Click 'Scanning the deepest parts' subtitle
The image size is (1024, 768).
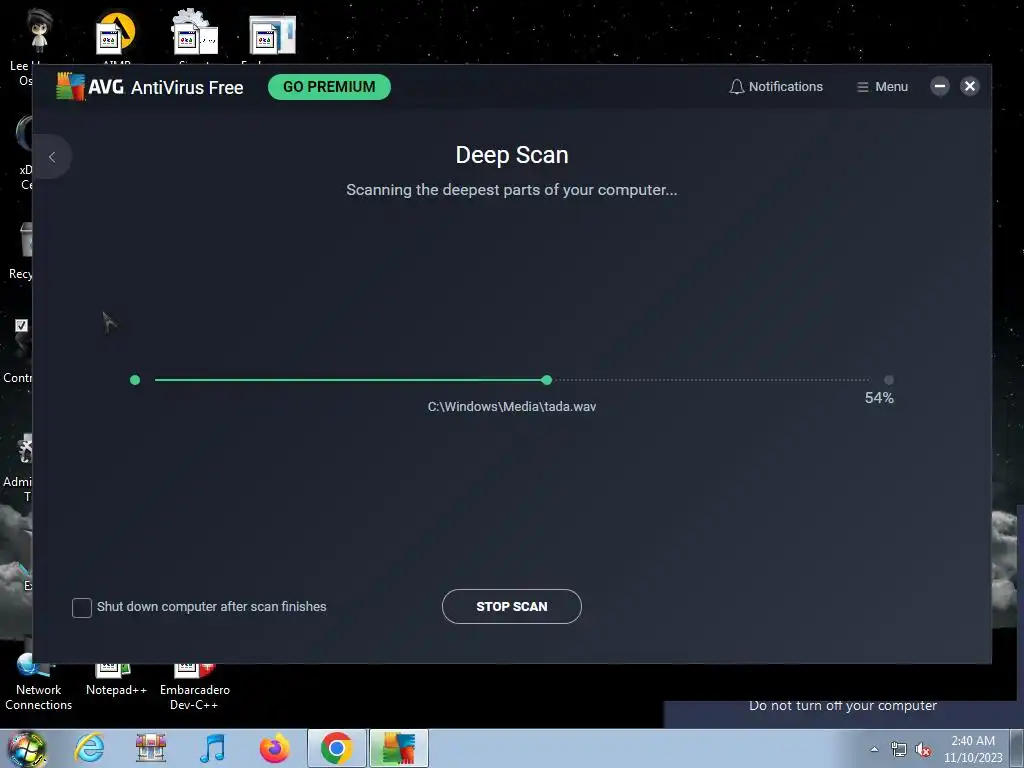[x=511, y=190]
